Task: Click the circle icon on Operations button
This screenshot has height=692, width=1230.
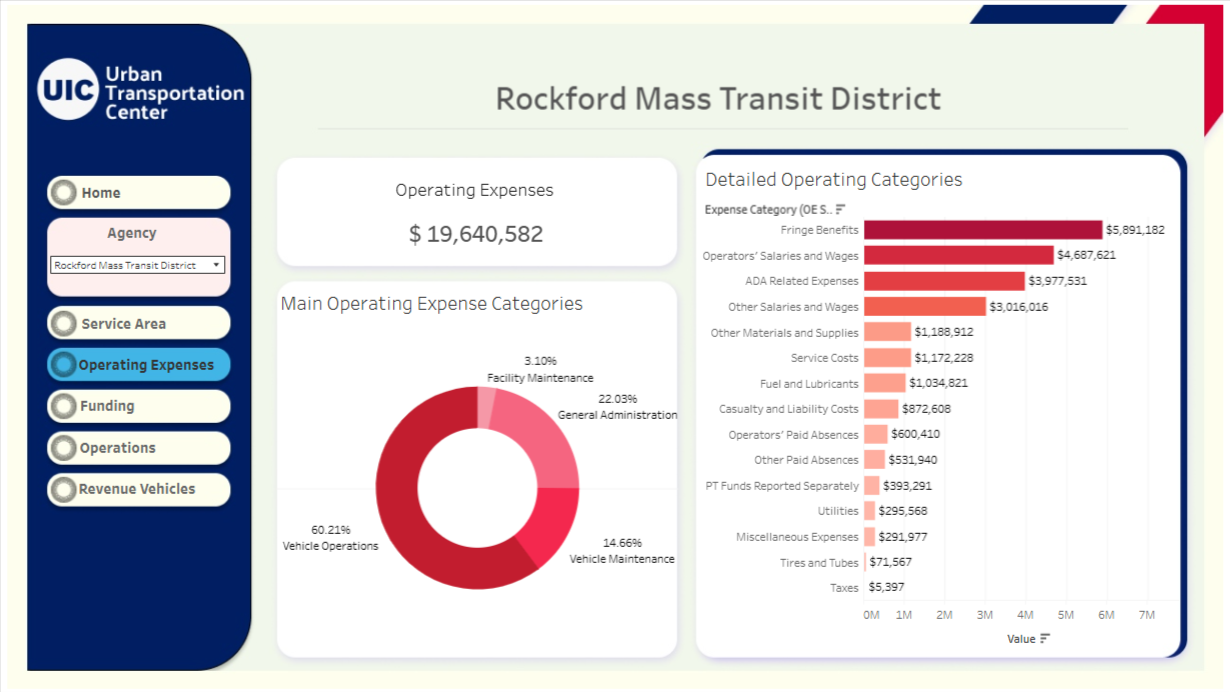Action: click(64, 448)
